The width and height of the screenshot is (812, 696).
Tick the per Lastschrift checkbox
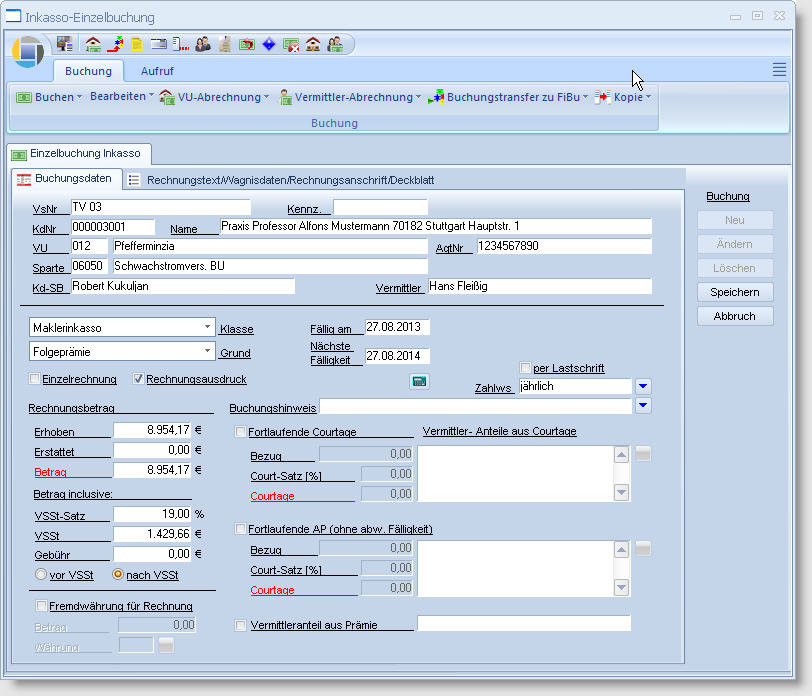tap(525, 368)
